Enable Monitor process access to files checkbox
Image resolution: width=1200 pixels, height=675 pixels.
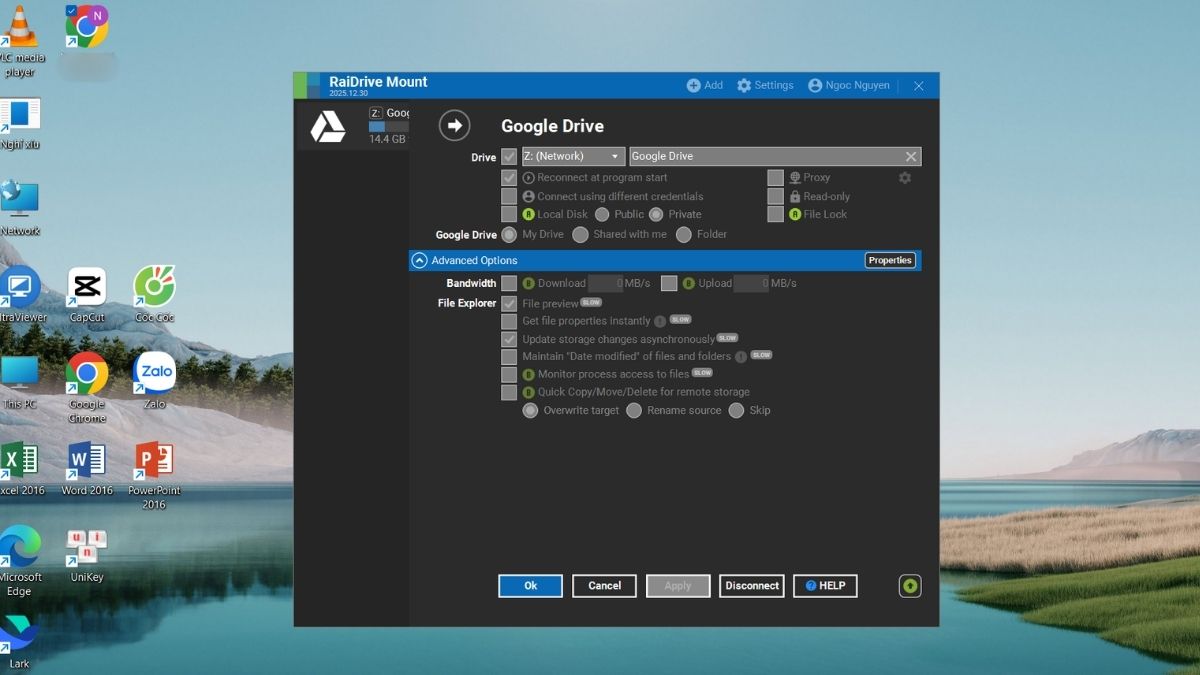(509, 374)
